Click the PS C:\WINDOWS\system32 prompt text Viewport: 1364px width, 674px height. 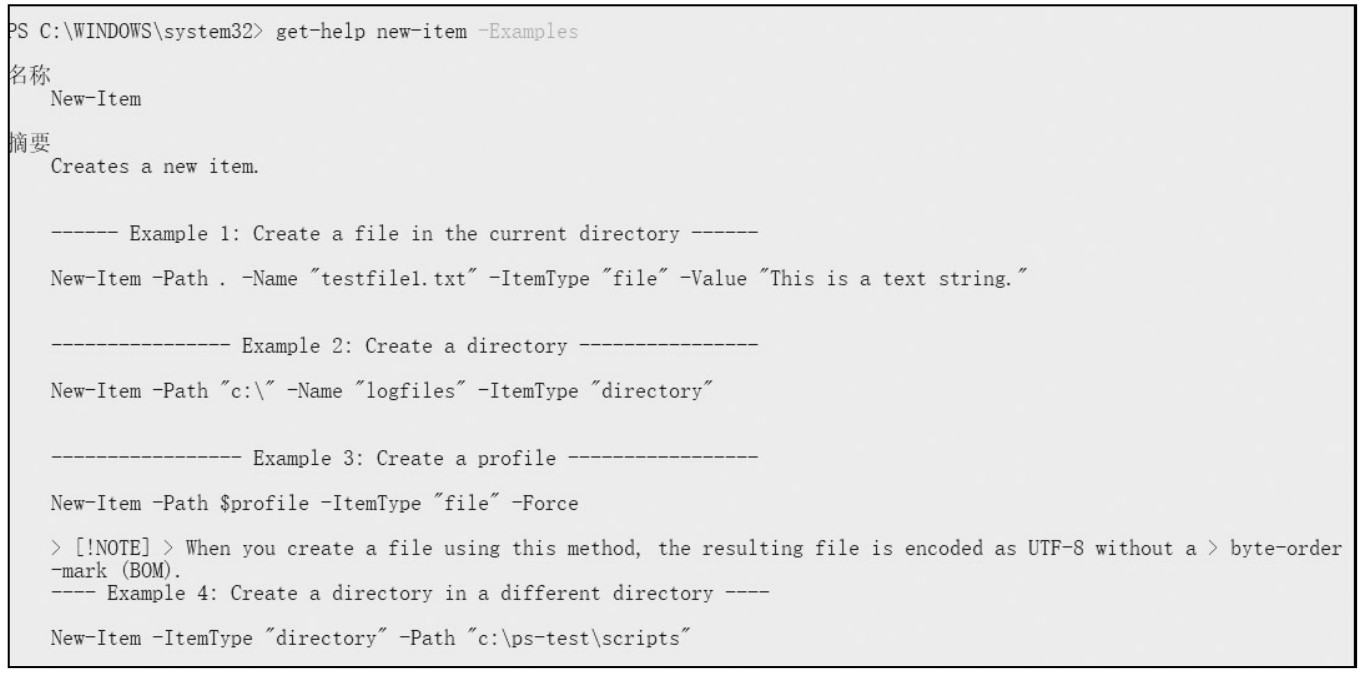[130, 32]
